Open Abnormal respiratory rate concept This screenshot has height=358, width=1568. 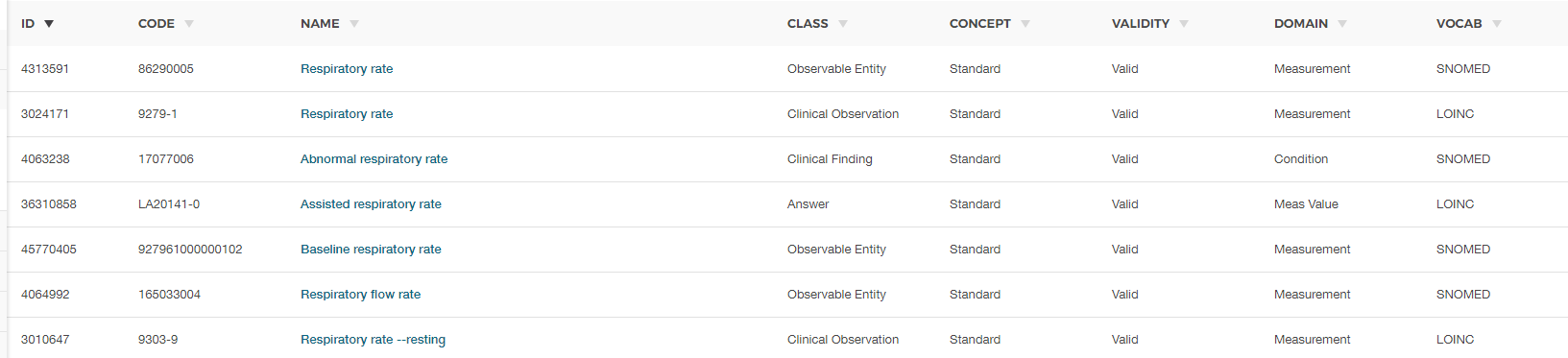pos(374,159)
